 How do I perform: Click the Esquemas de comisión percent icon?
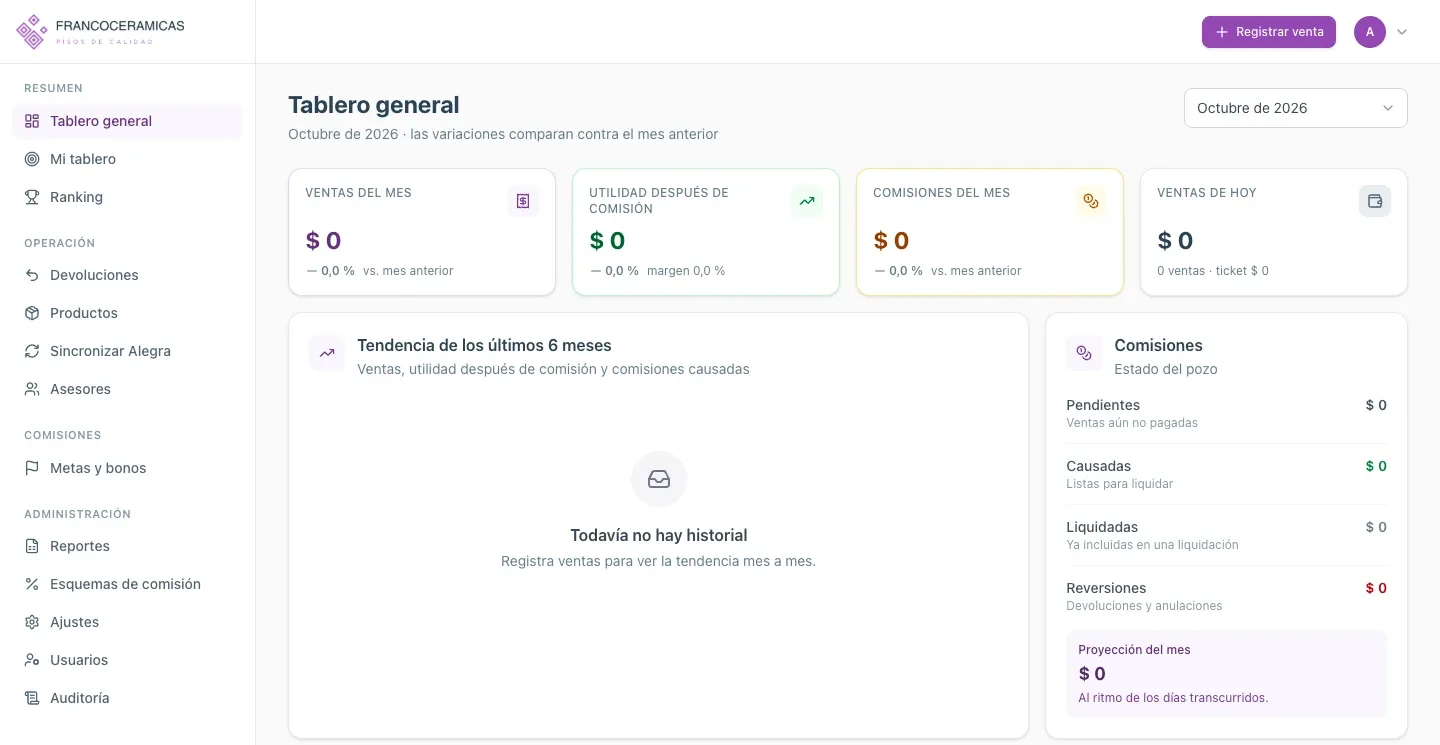pos(32,584)
